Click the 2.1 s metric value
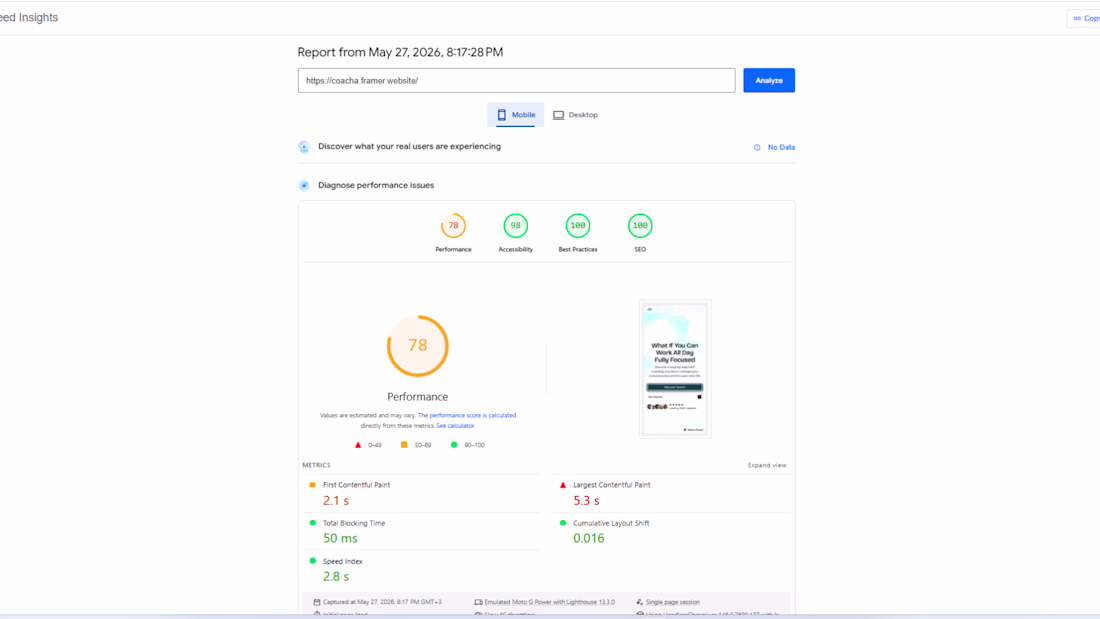The width and height of the screenshot is (1100, 619). point(336,500)
